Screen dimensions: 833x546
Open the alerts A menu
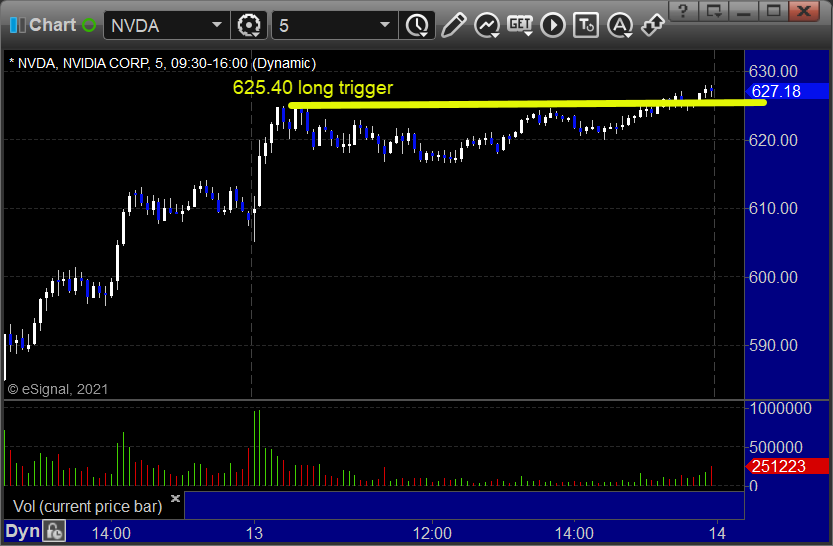[620, 25]
